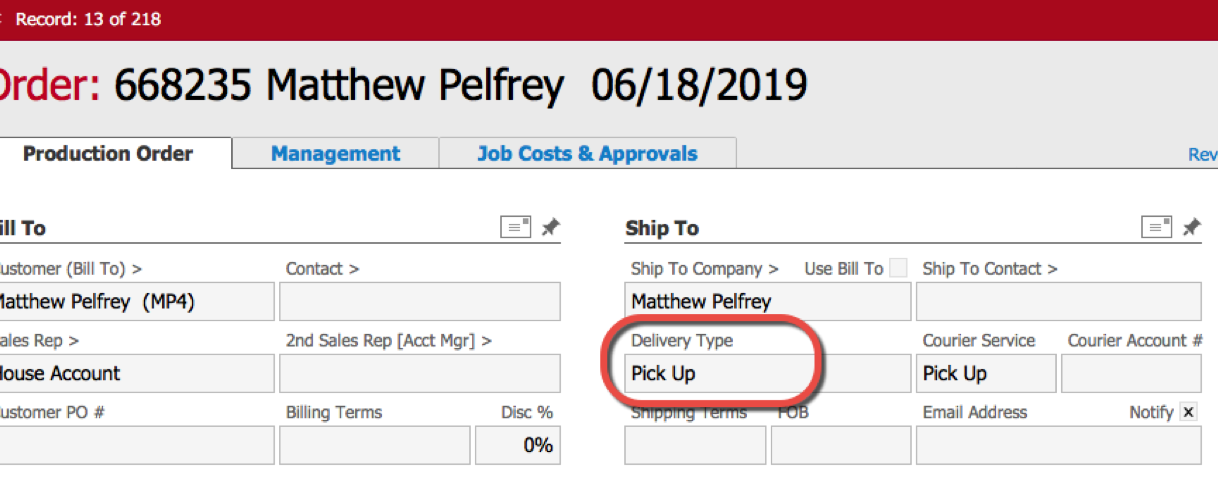Image resolution: width=1218 pixels, height=501 pixels.
Task: Click the Ship To Company field with Matthew Pelfrey
Action: pos(767,301)
